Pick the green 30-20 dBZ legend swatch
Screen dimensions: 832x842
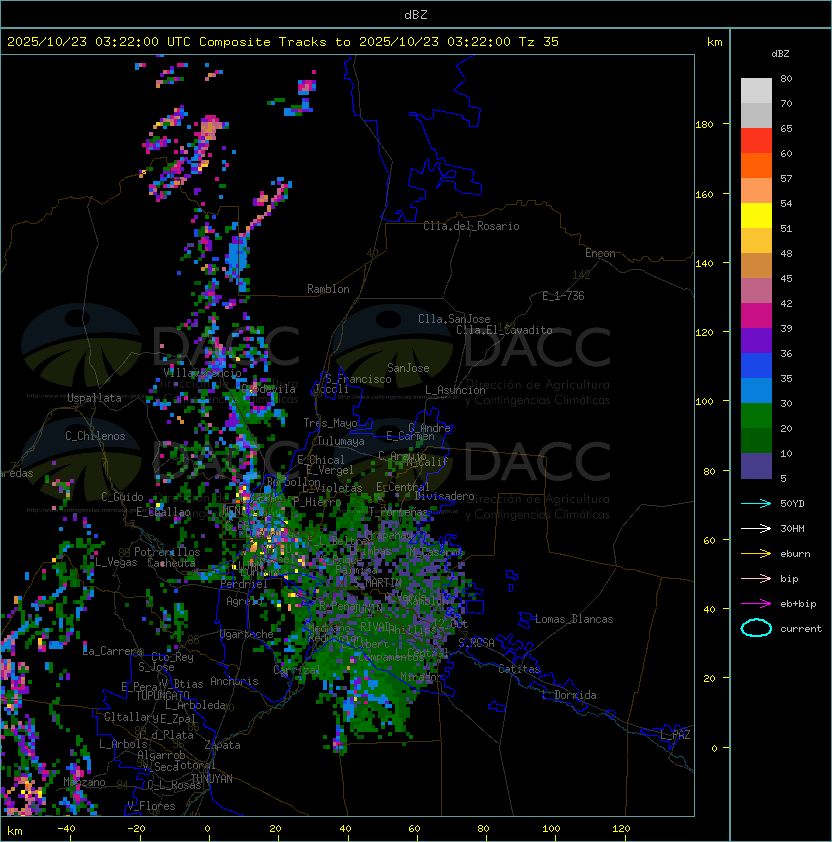756,416
